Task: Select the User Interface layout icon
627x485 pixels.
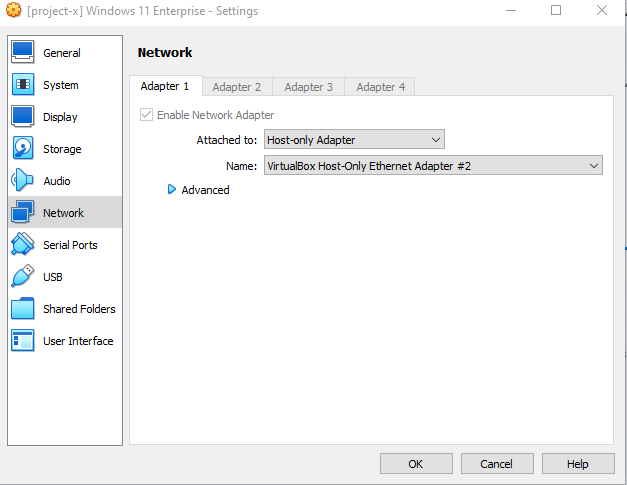Action: pos(23,341)
